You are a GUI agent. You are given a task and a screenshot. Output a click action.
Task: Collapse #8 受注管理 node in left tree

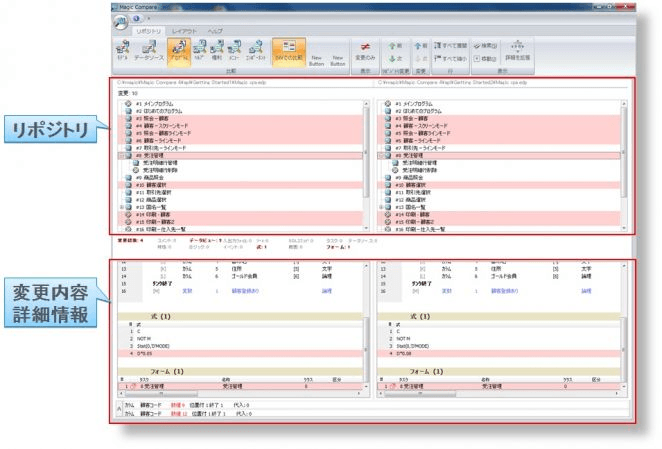point(121,156)
